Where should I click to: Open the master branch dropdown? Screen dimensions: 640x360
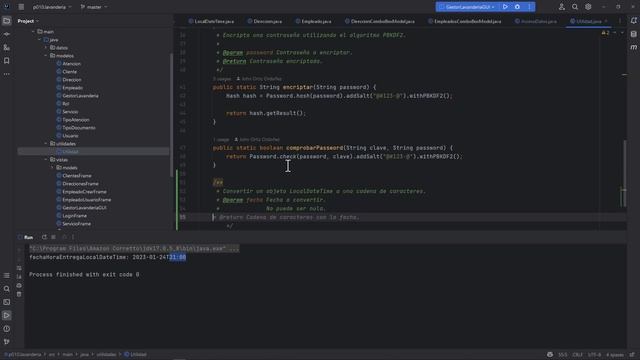[x=94, y=7]
